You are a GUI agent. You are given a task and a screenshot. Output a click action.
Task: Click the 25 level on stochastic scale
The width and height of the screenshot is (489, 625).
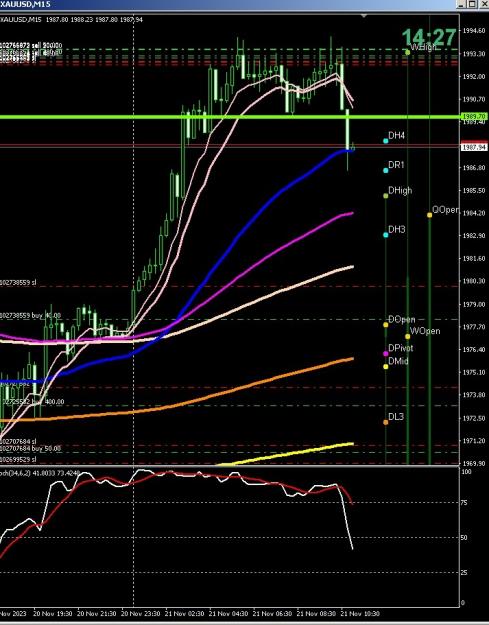464,573
